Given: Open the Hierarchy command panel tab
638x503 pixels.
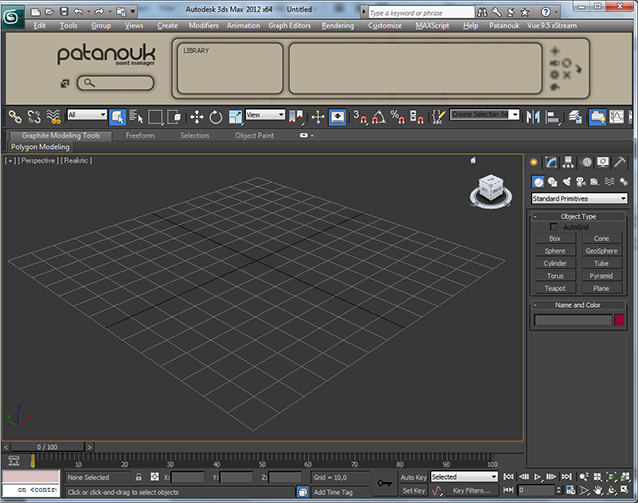Looking at the screenshot, I should (568, 162).
